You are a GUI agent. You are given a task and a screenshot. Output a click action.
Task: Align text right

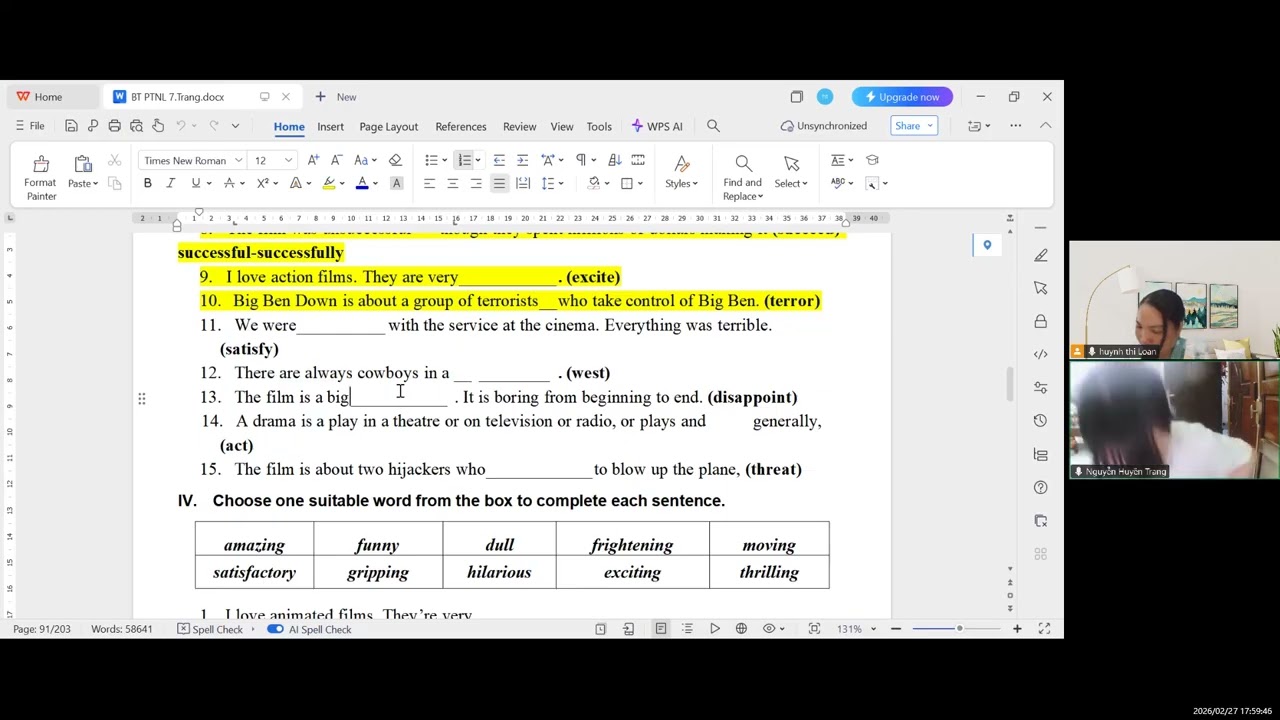point(476,183)
